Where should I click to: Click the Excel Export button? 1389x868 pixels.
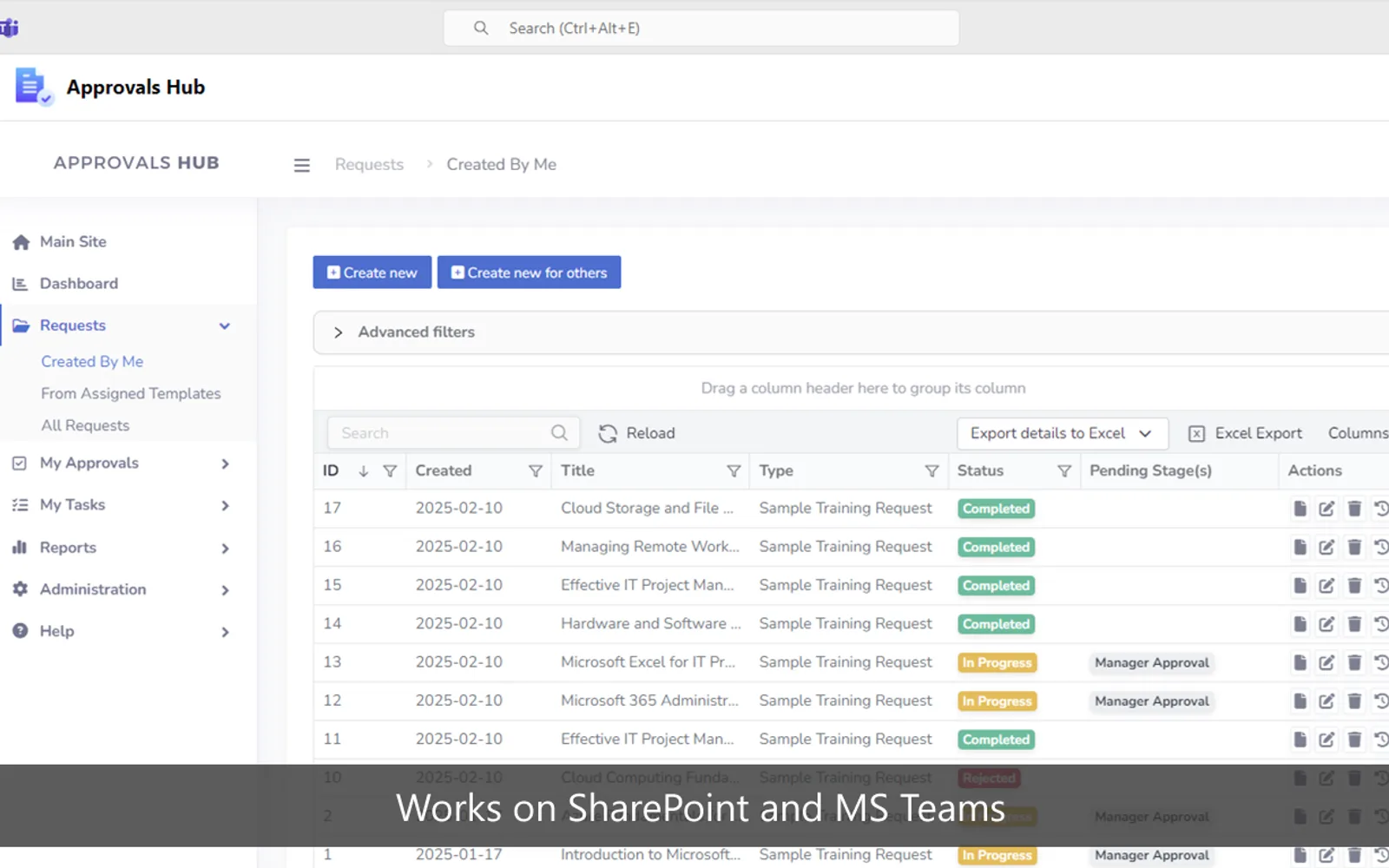[x=1245, y=433]
